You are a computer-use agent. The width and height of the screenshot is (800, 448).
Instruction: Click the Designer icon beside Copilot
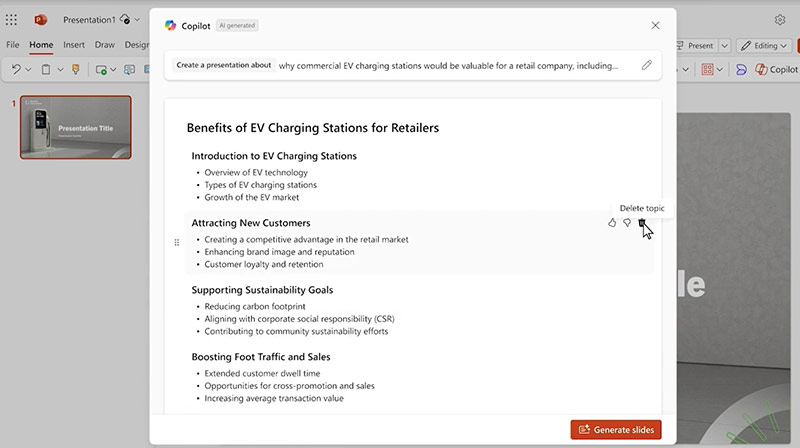[x=741, y=69]
